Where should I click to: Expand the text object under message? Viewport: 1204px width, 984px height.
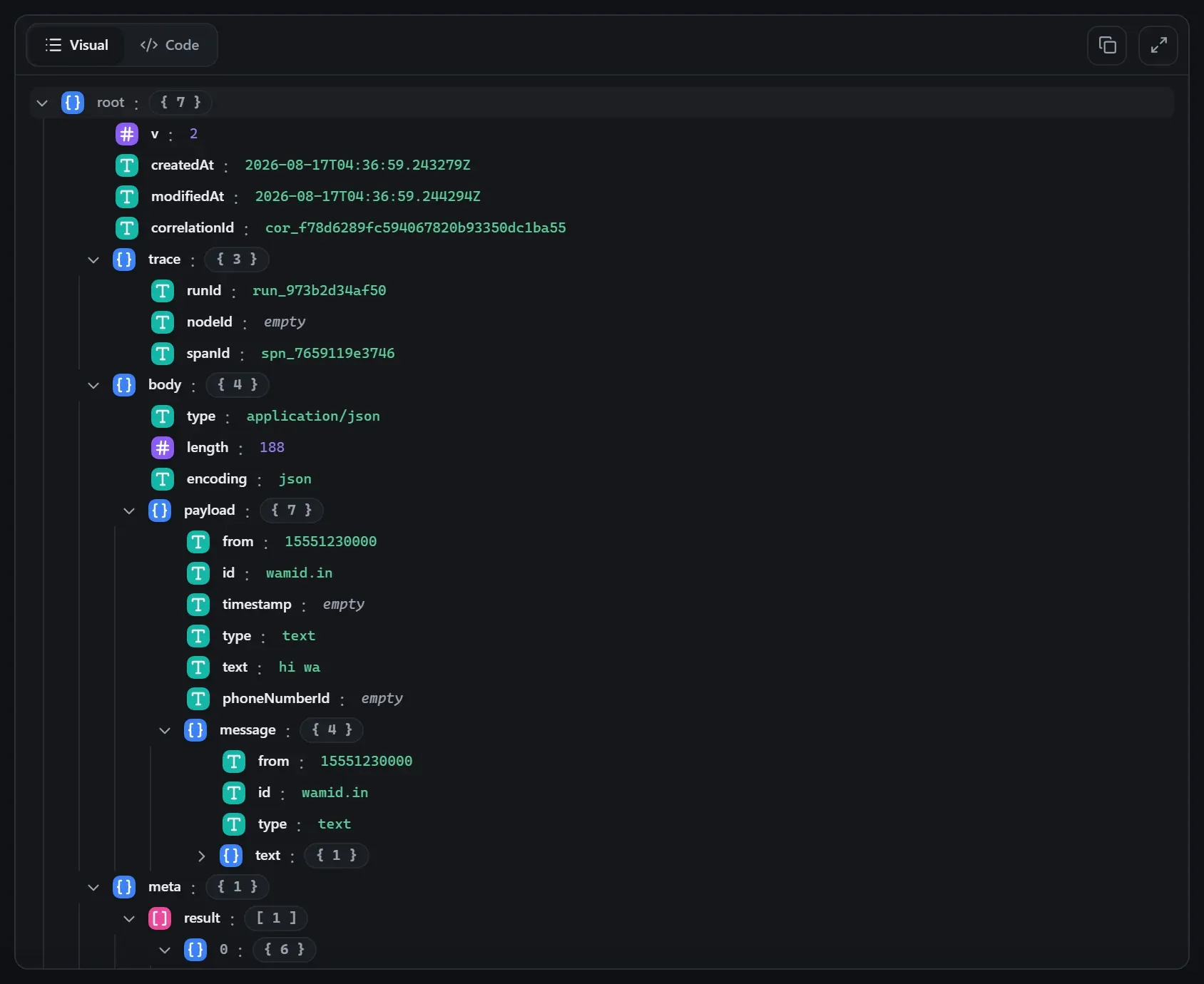[x=201, y=856]
